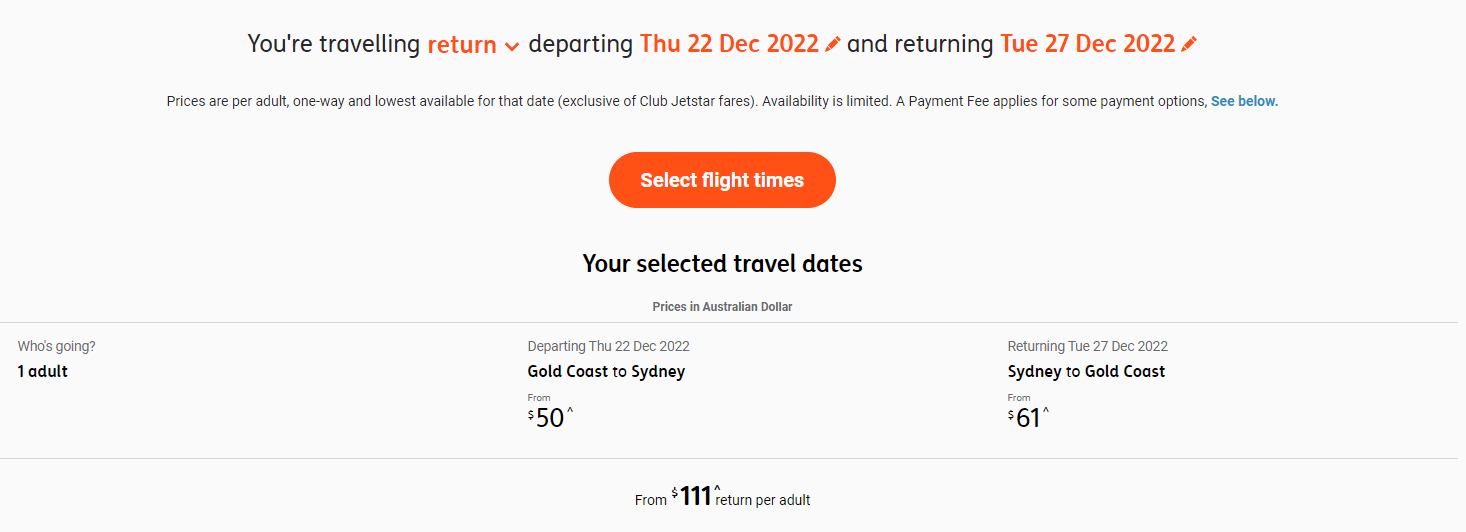Click the Sydney to Gold Coast route
Screen dimensions: 1466x532
tap(1086, 371)
